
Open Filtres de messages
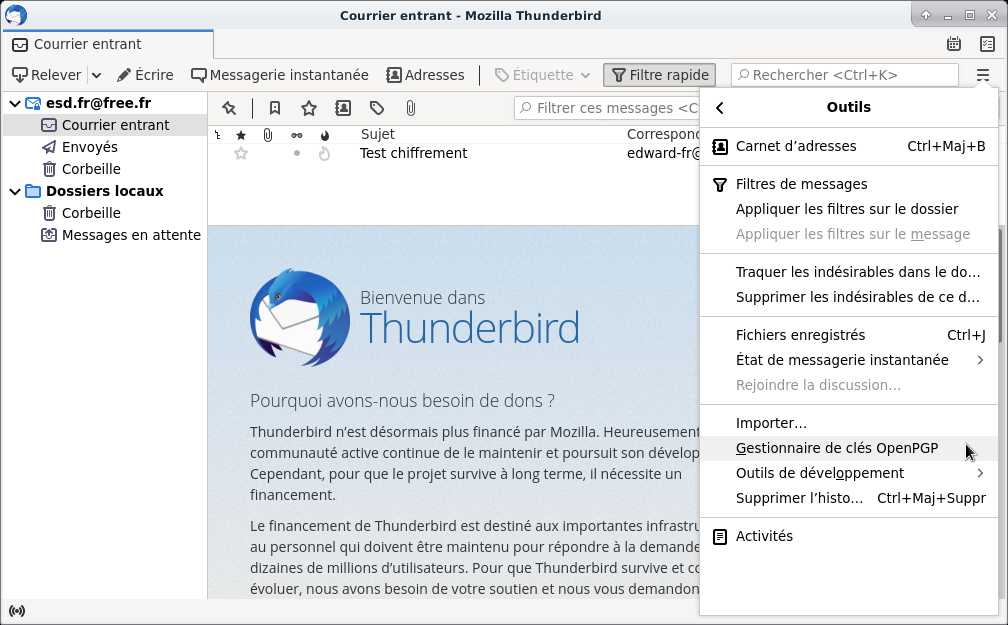(x=849, y=185)
